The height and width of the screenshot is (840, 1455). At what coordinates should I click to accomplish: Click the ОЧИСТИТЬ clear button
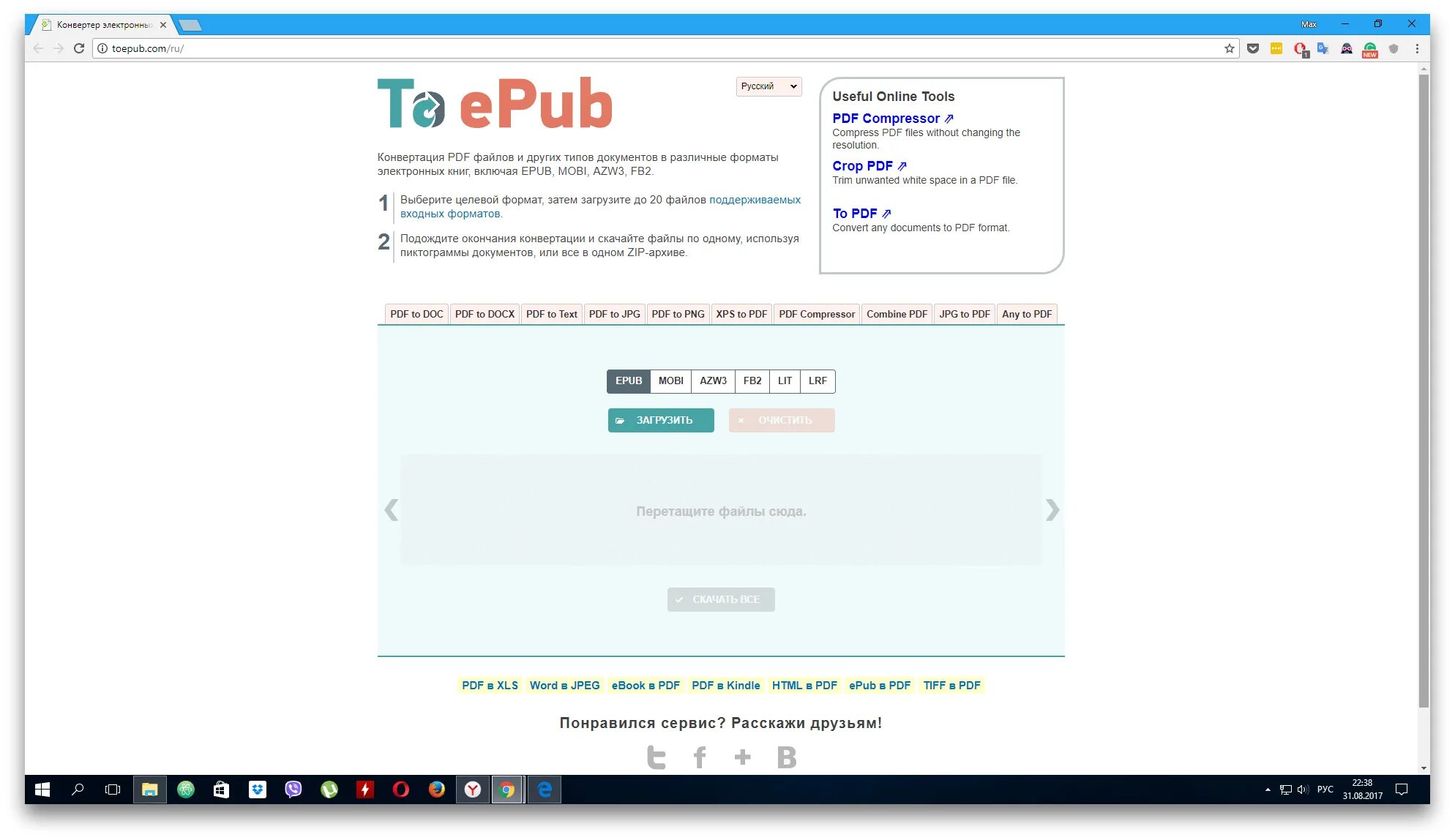[x=781, y=420]
